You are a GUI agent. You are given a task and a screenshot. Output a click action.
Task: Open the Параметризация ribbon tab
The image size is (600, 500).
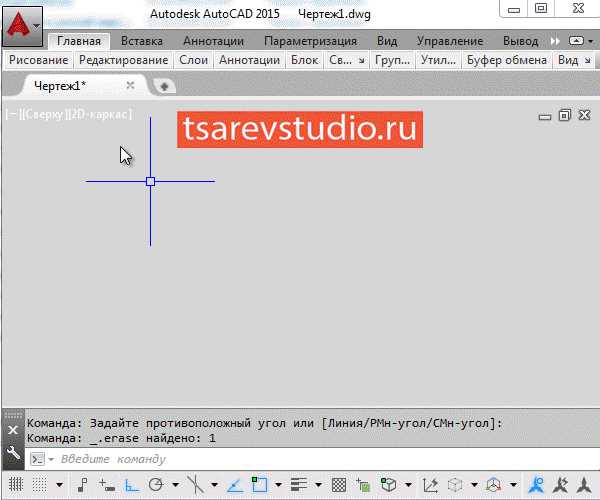[310, 41]
